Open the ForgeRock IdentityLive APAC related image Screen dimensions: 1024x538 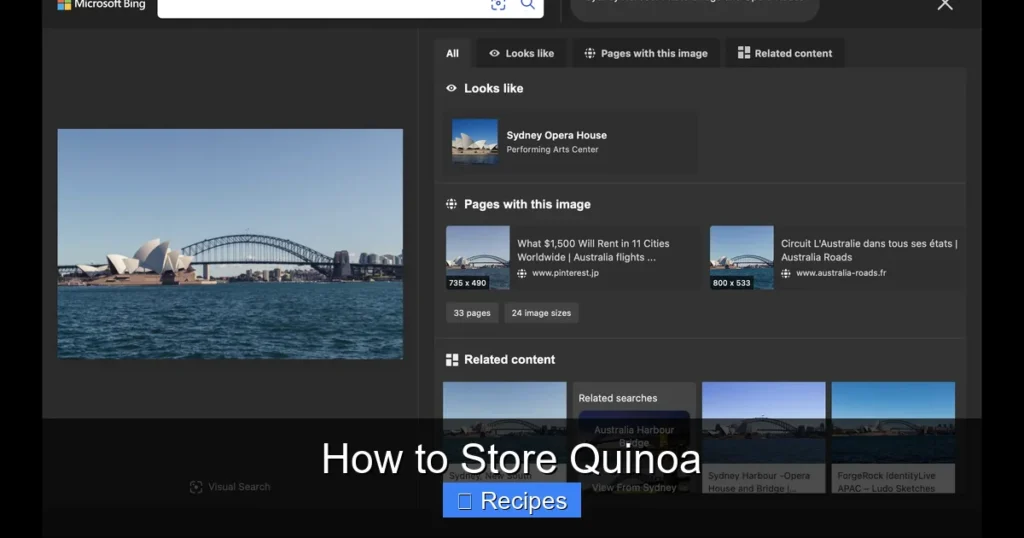click(893, 437)
